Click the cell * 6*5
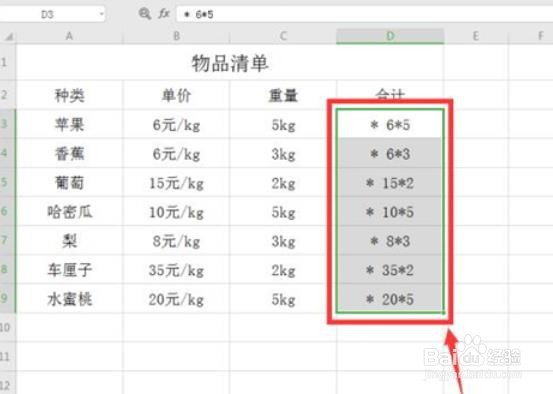Screen dimensions: 553x394 click(x=390, y=124)
